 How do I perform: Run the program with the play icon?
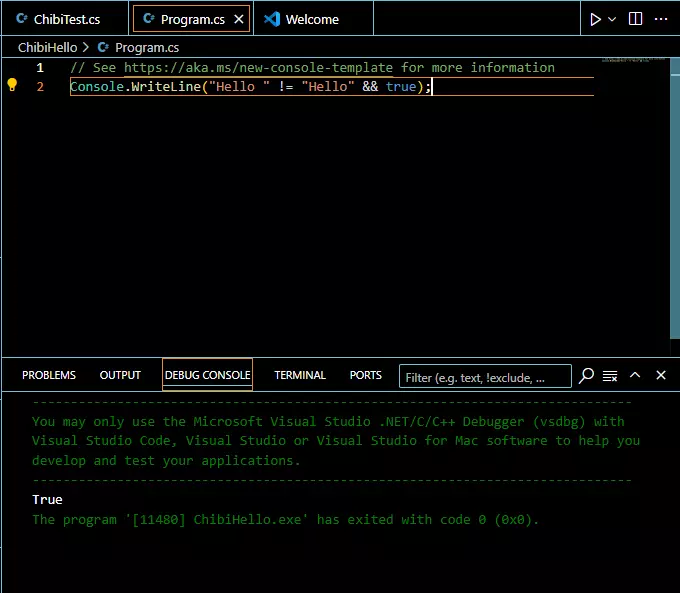[x=595, y=19]
